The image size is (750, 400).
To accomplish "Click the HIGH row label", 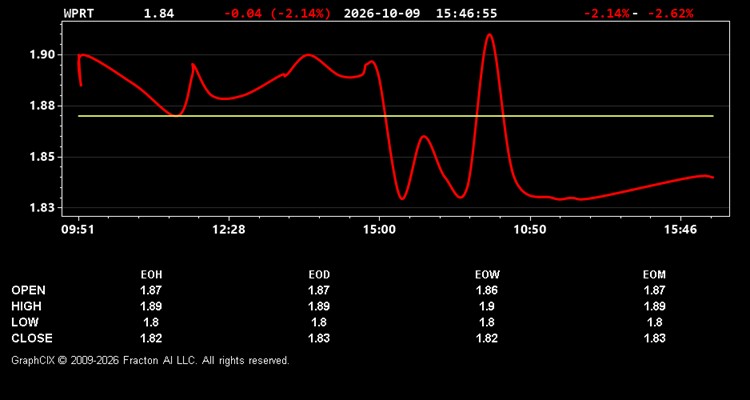I will pyautogui.click(x=27, y=306).
